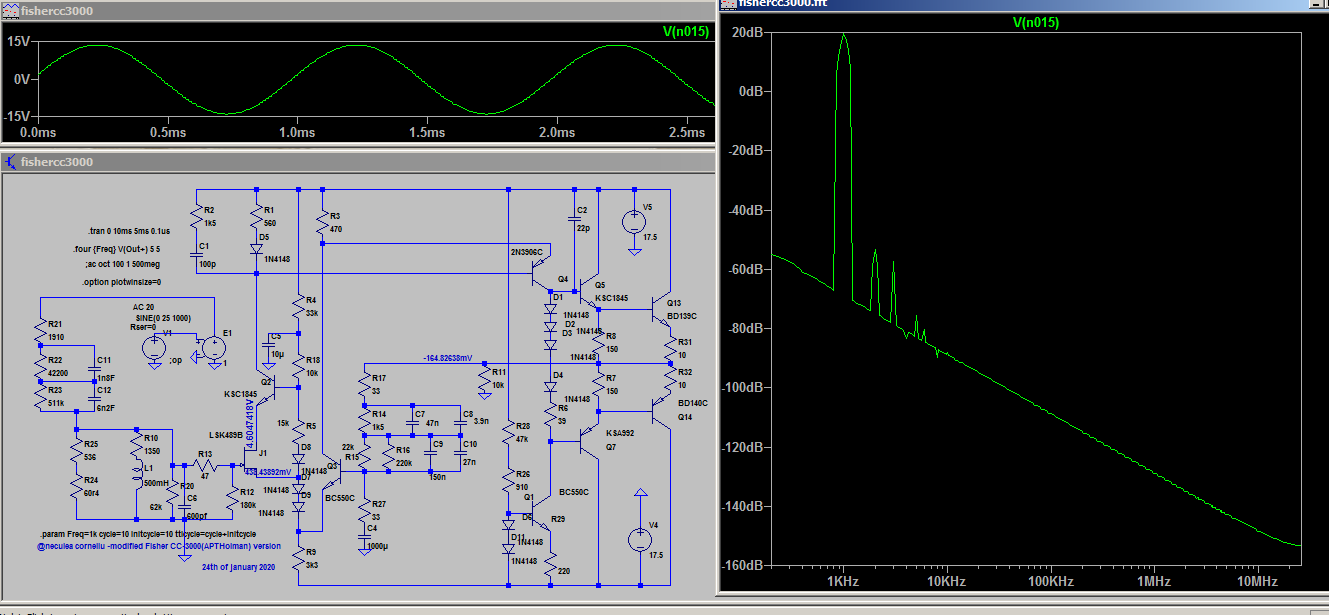Click the -160dB label on FFT axis
Image resolution: width=1329 pixels, height=615 pixels.
click(741, 565)
